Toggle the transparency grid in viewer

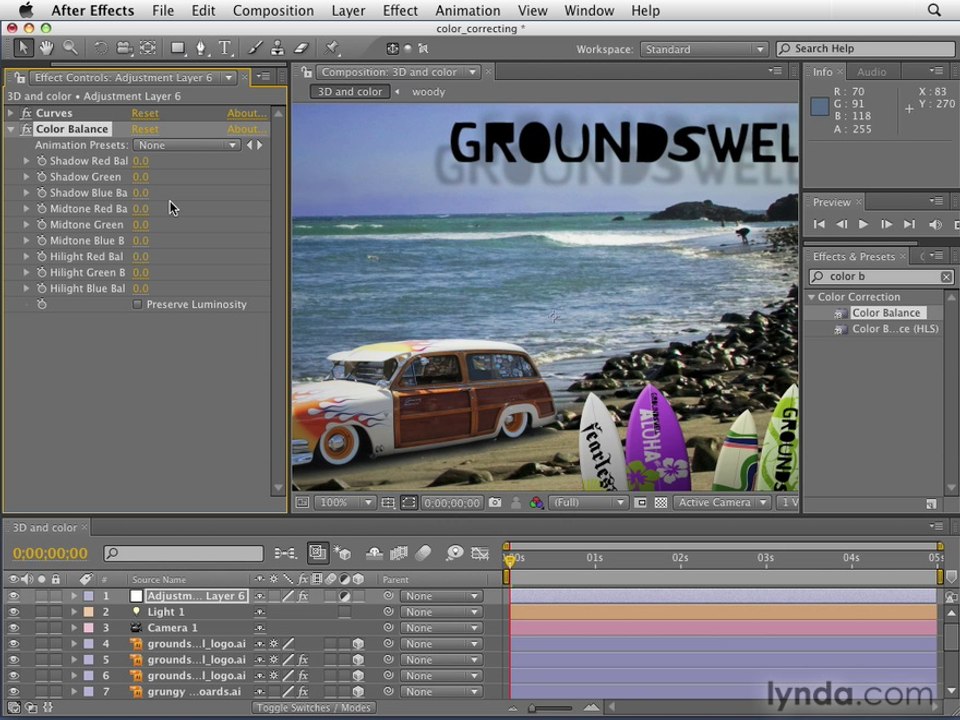[x=661, y=503]
